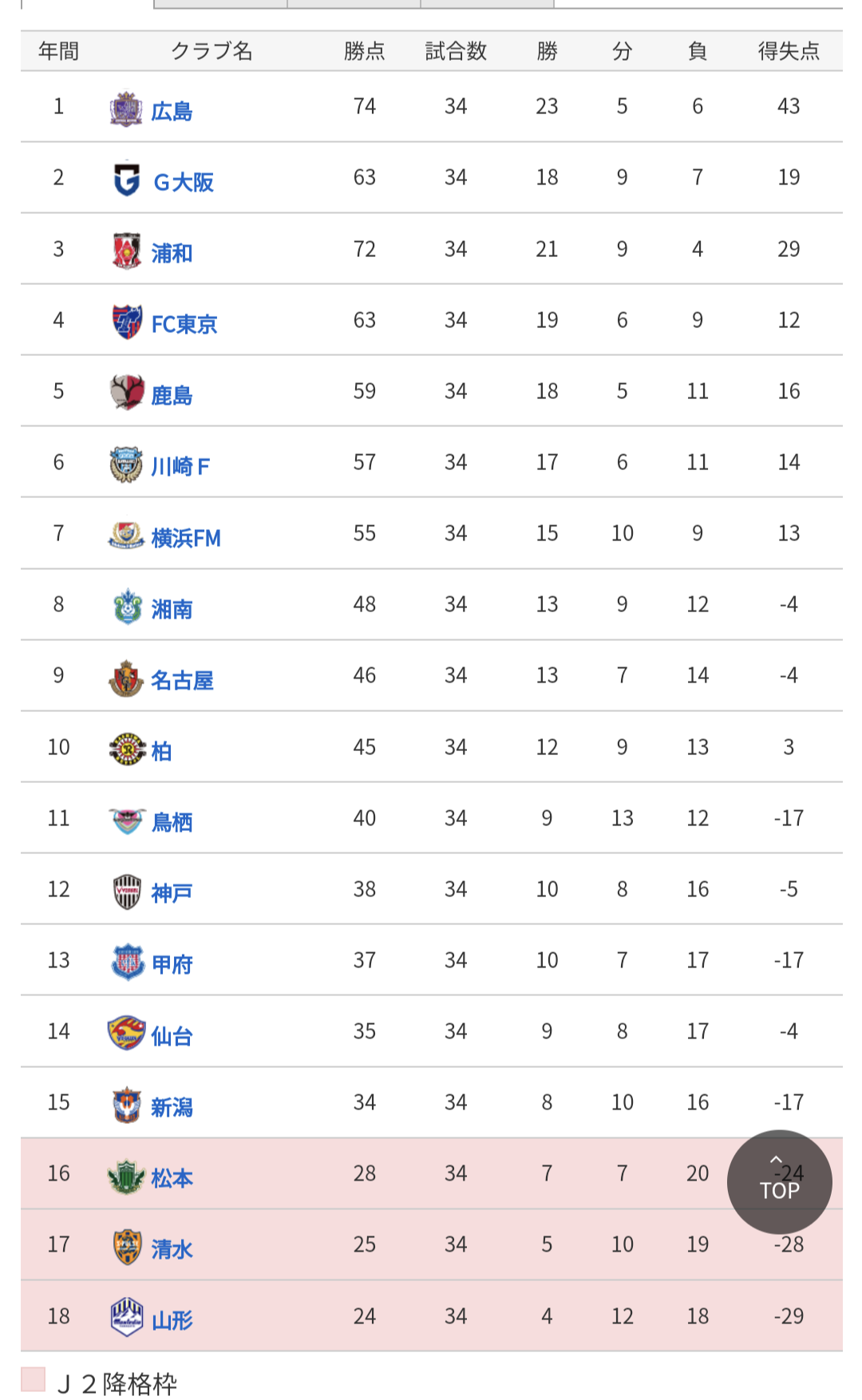This screenshot has height=1400, width=862.
Task: Click the Kashima Antlers club crest
Action: [x=126, y=393]
